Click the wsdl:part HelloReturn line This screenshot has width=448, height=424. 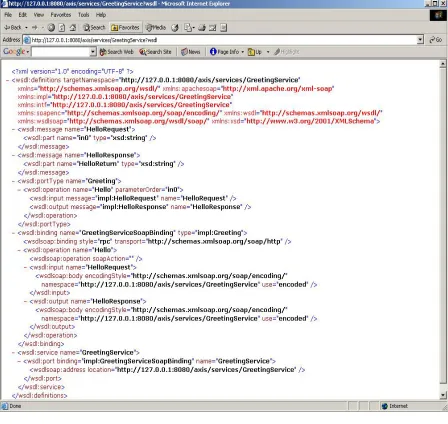pos(104,164)
